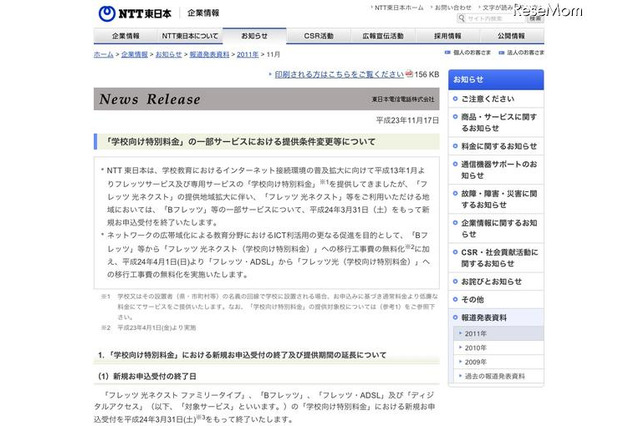Click the 「学校向け特別料金」 article headline
The height and width of the screenshot is (426, 640).
(240, 142)
